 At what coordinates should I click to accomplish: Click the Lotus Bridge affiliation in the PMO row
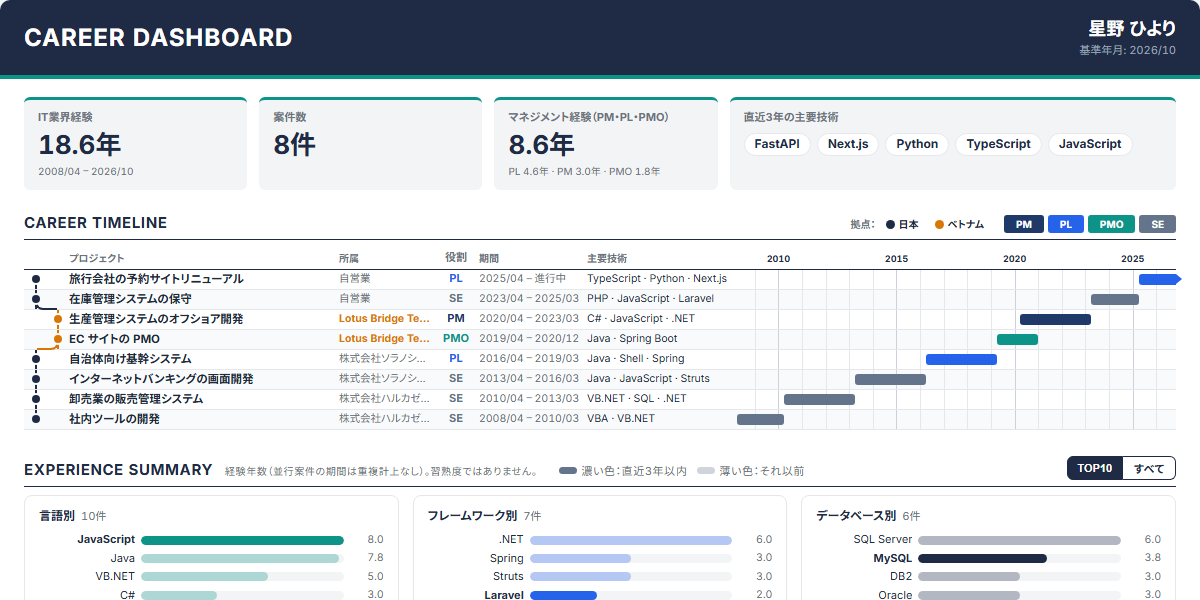(x=385, y=339)
